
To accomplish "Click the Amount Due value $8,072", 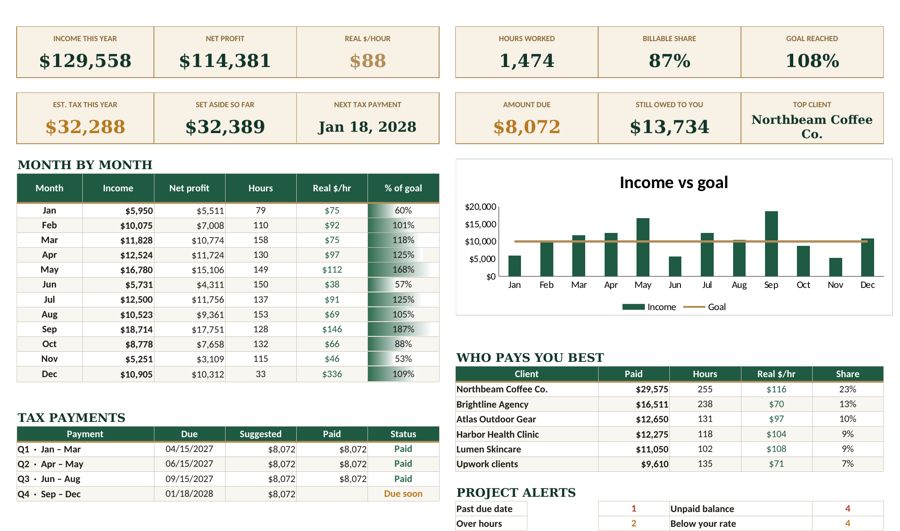I will pyautogui.click(x=526, y=127).
